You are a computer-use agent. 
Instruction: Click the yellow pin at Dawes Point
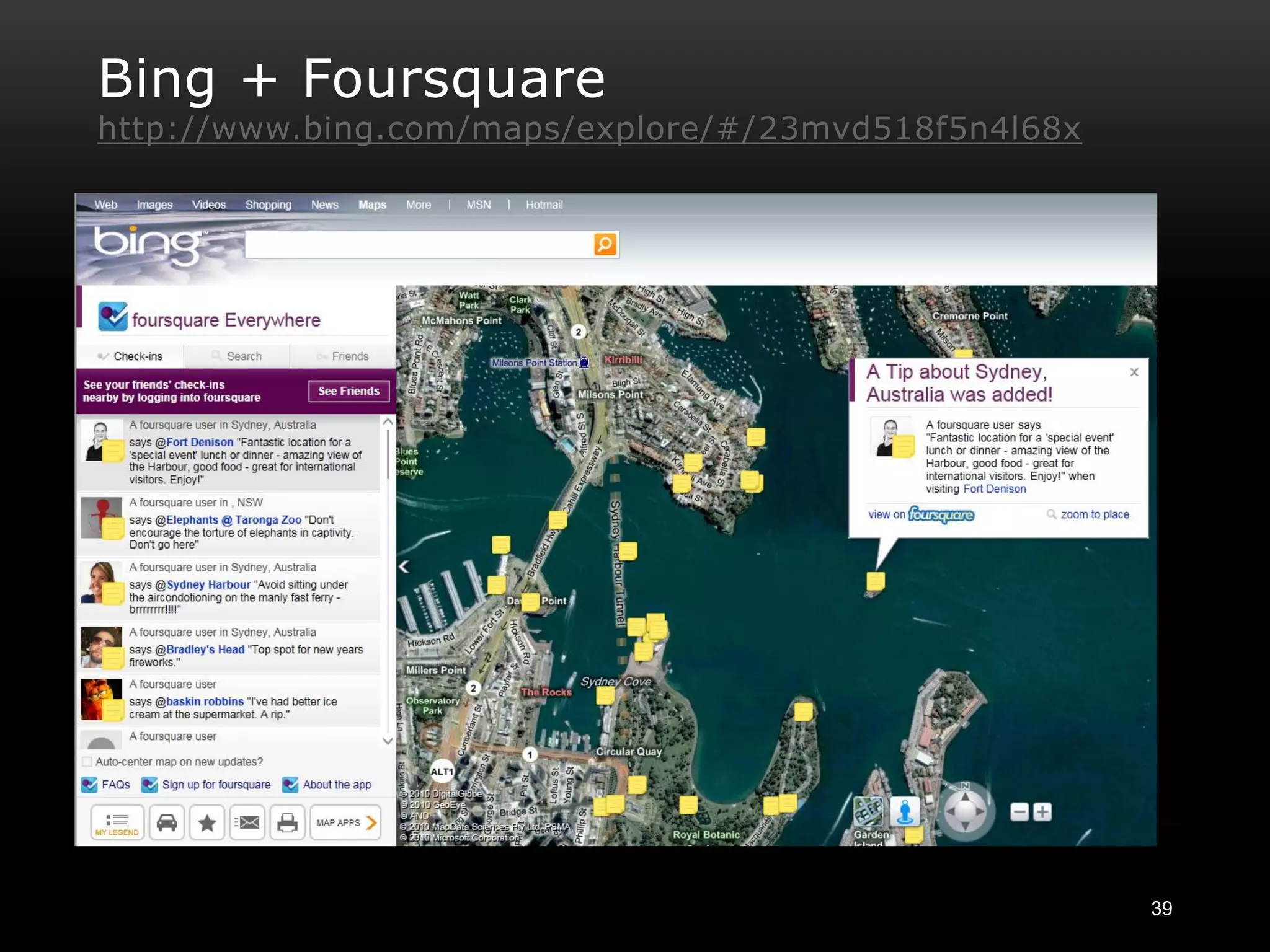tap(530, 602)
